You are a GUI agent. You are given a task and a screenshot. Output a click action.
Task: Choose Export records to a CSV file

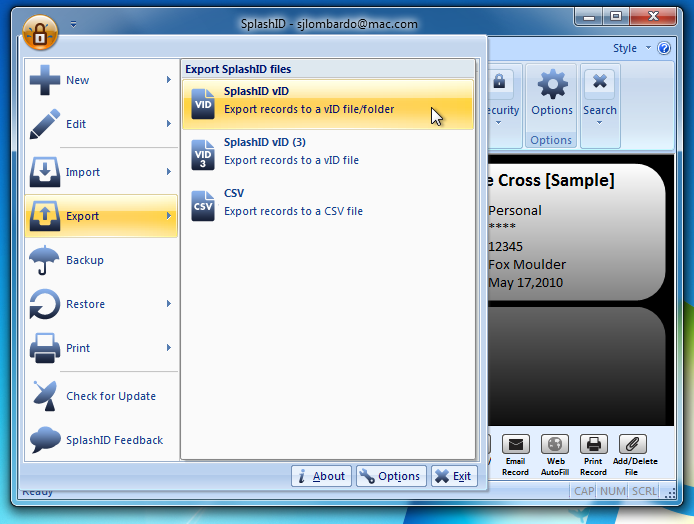click(328, 206)
